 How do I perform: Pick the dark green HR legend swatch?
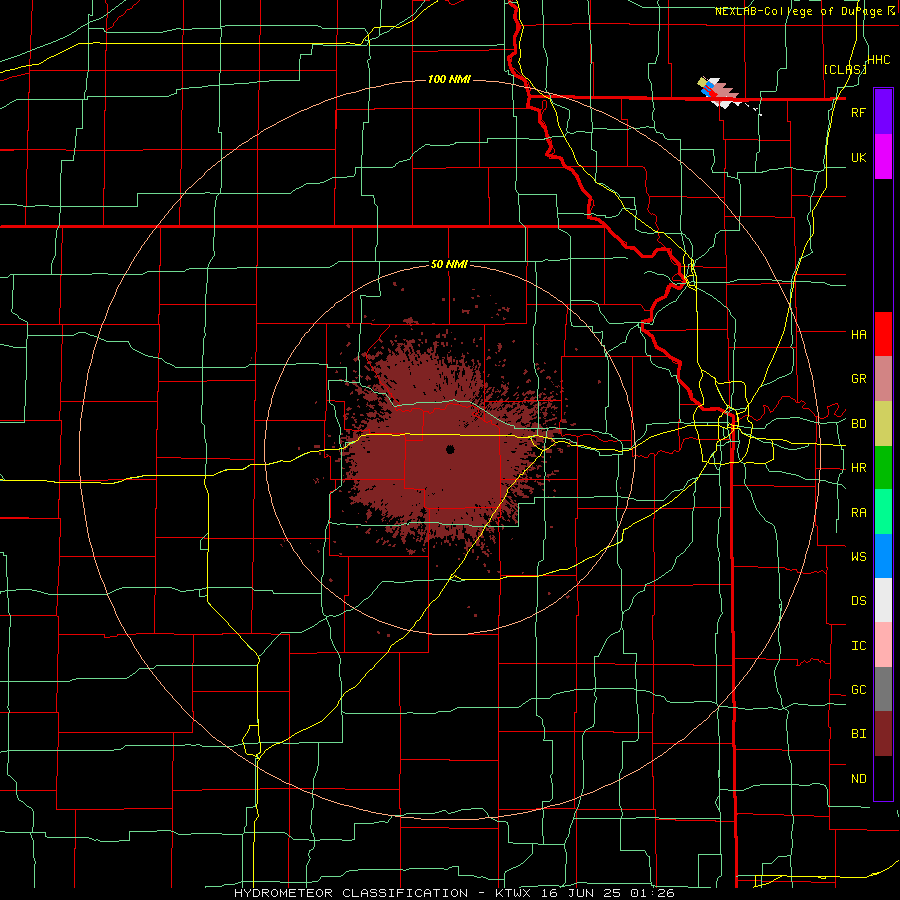click(x=883, y=468)
